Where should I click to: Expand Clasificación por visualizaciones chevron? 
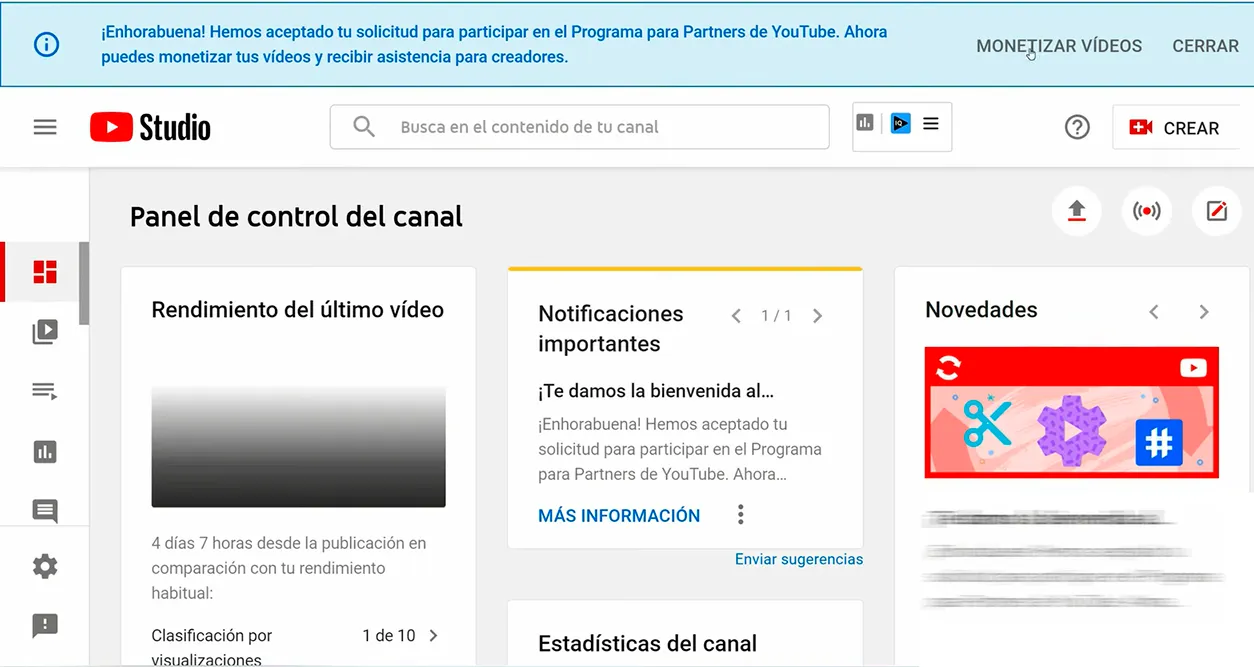pos(433,635)
